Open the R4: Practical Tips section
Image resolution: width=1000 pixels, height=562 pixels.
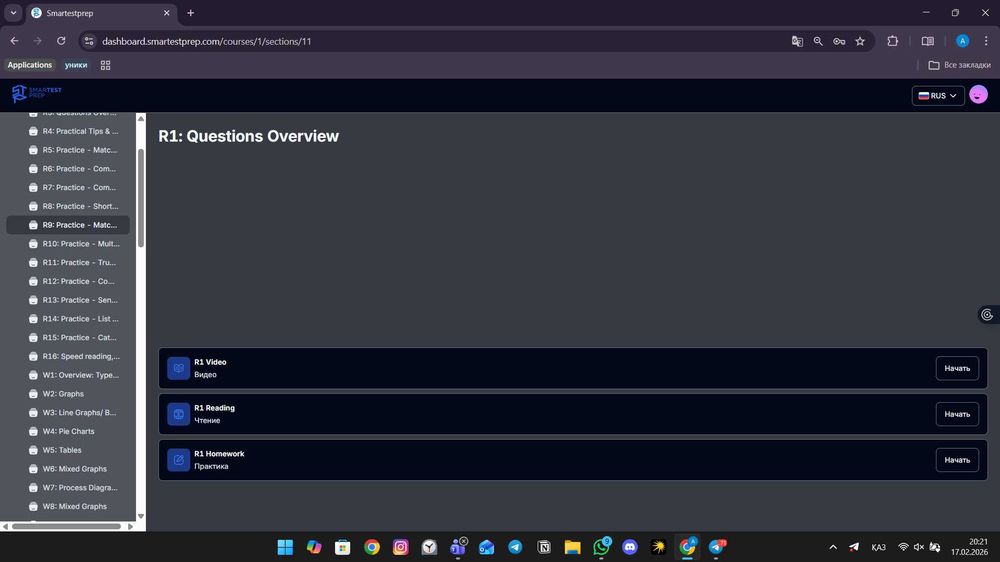tap(68, 131)
